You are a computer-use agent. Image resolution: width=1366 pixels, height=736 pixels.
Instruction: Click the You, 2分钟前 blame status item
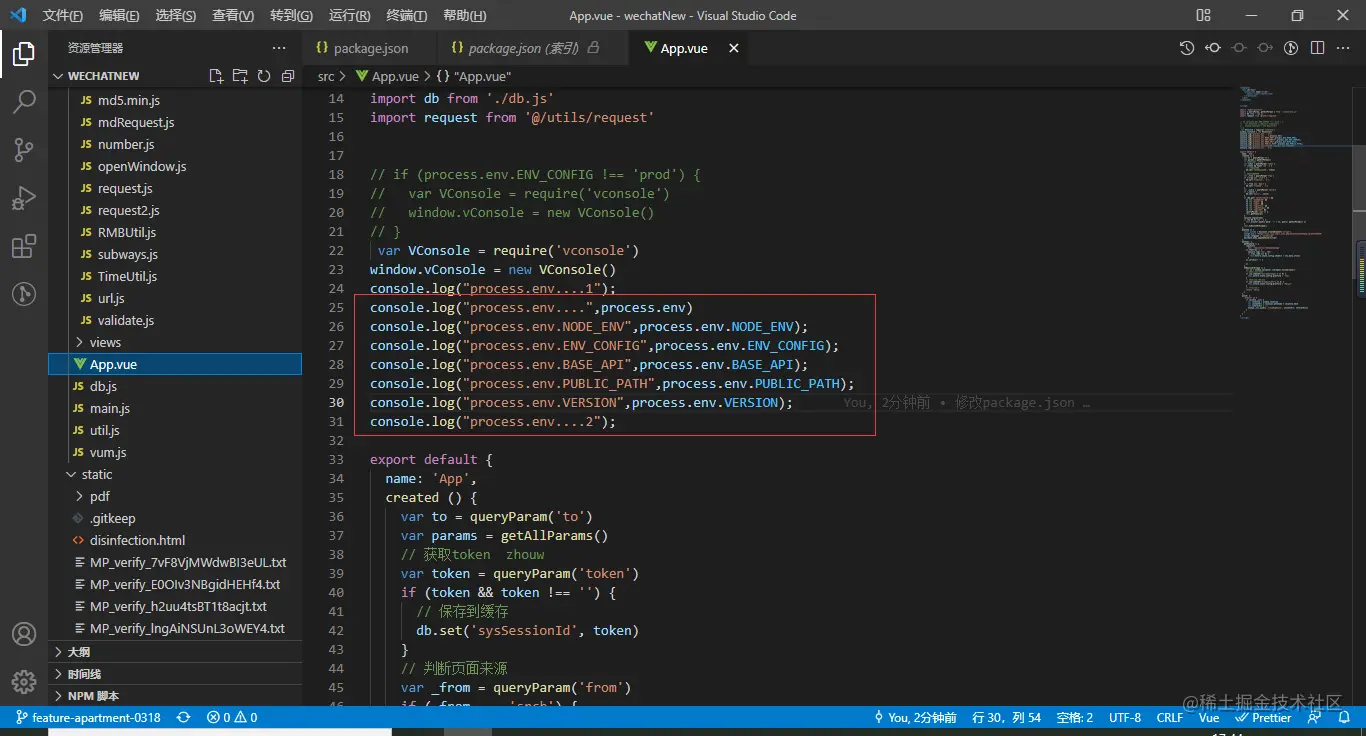coord(915,717)
